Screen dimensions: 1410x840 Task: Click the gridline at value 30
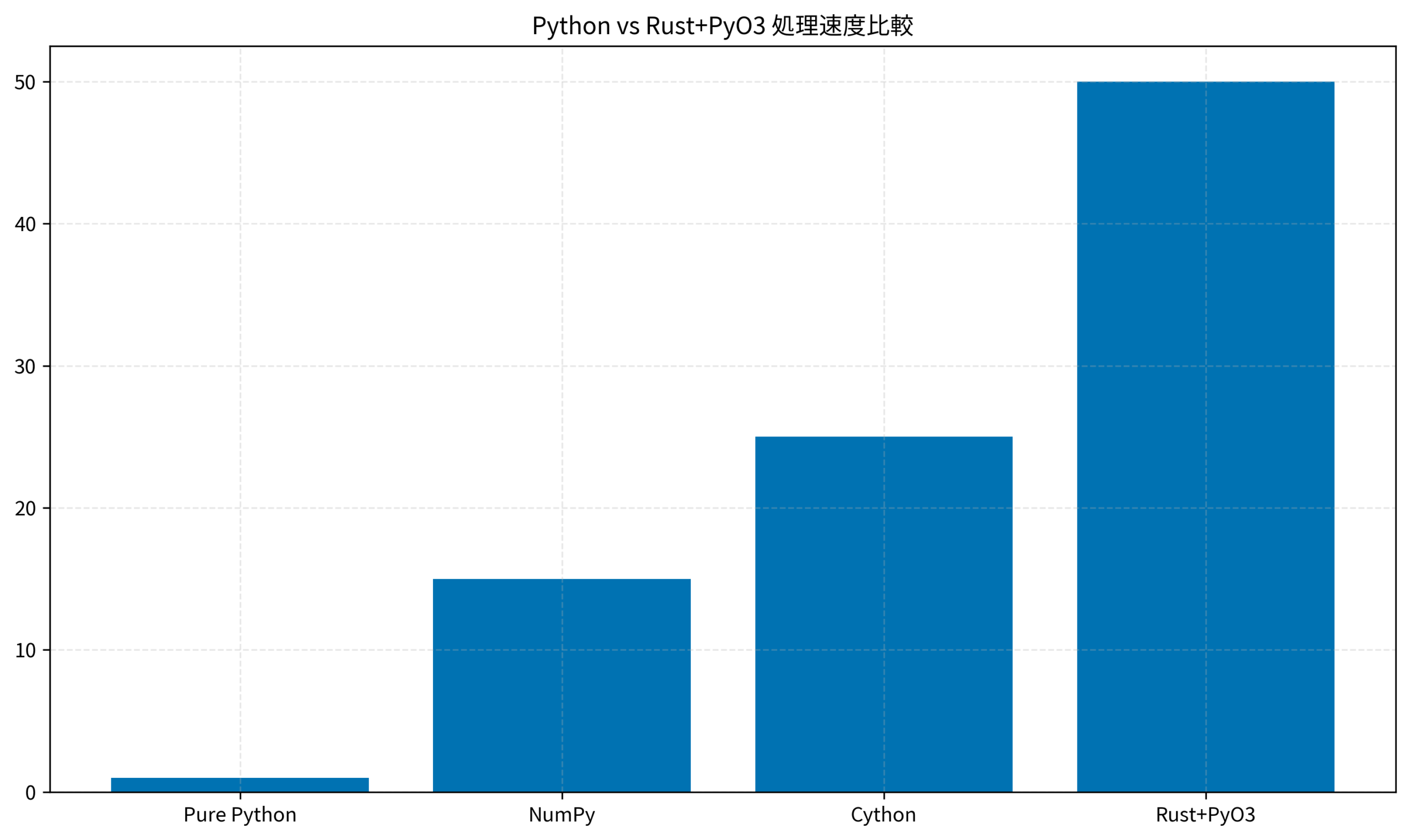coord(397,368)
